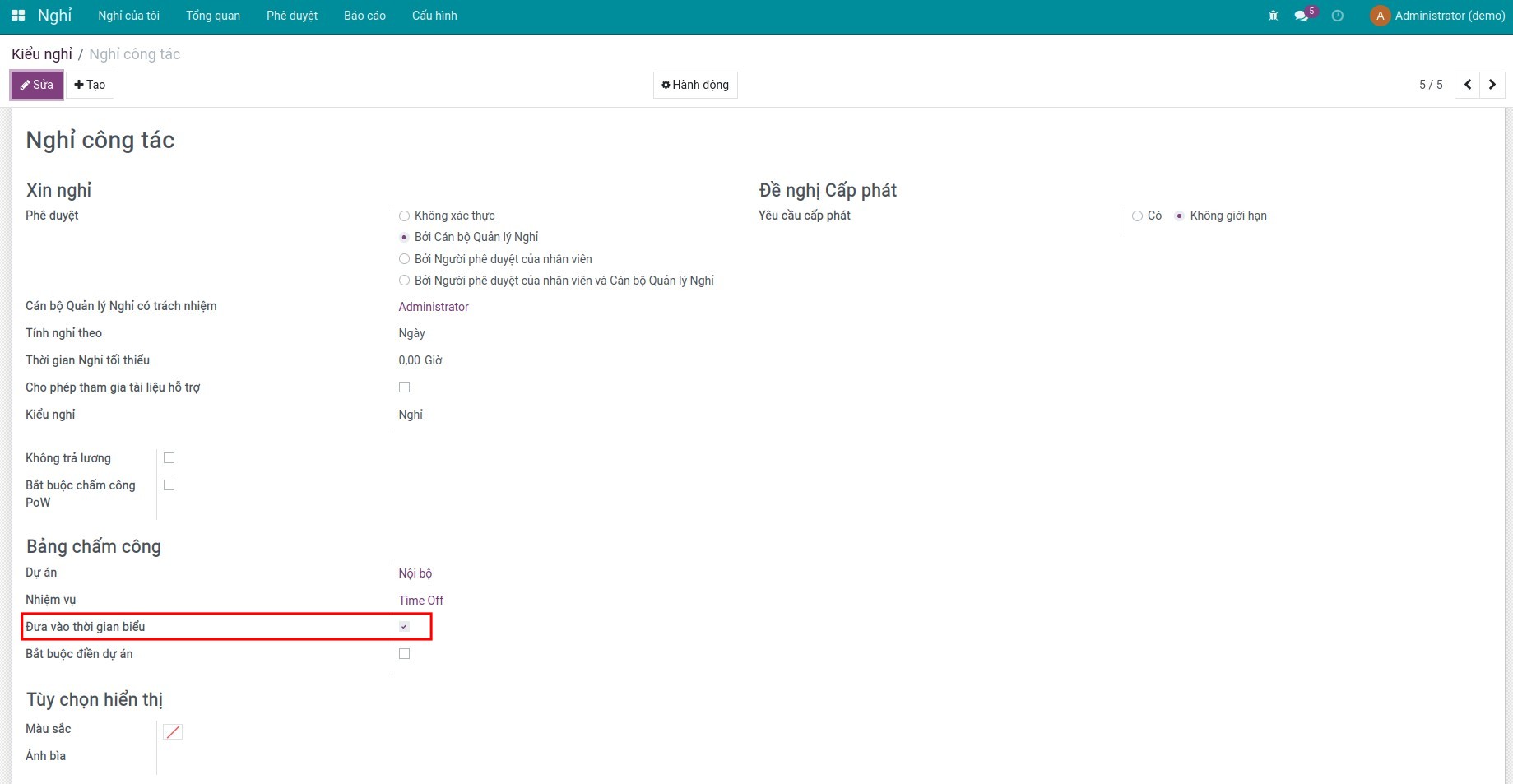Click Kiểu nghỉ breadcrumb
This screenshot has width=1513, height=784.
(42, 54)
